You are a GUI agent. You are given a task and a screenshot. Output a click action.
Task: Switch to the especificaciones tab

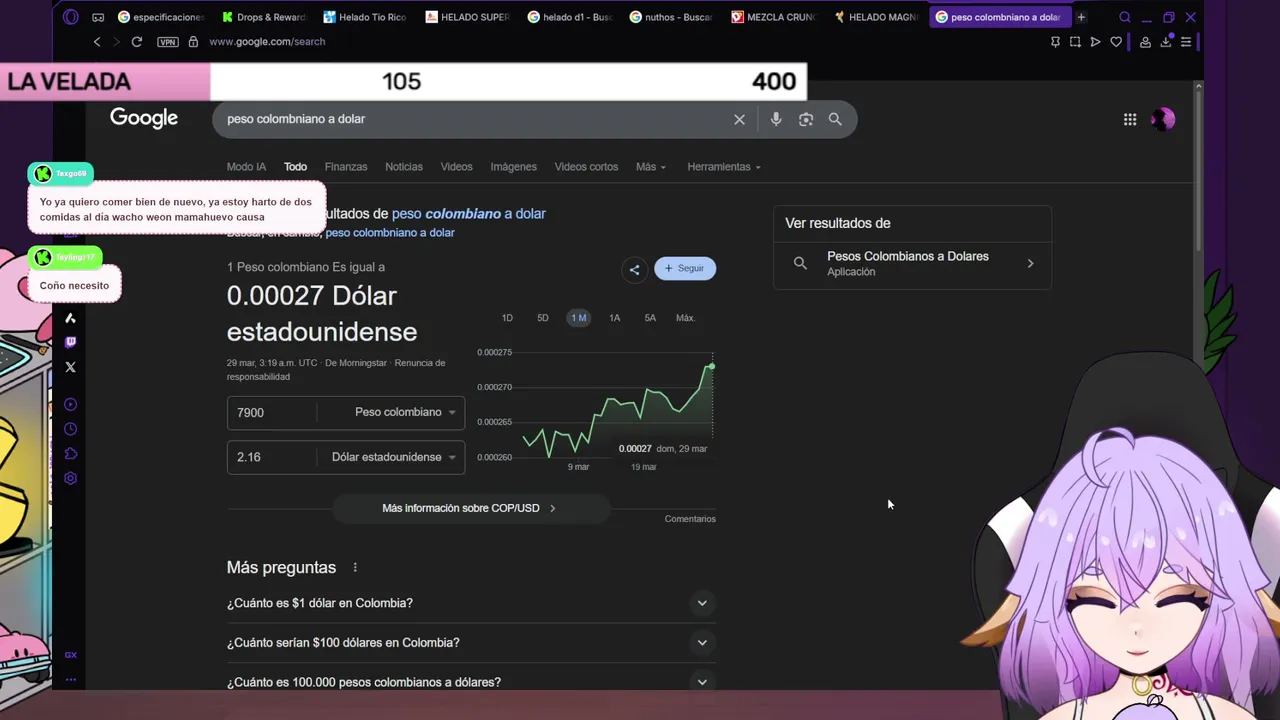point(161,17)
